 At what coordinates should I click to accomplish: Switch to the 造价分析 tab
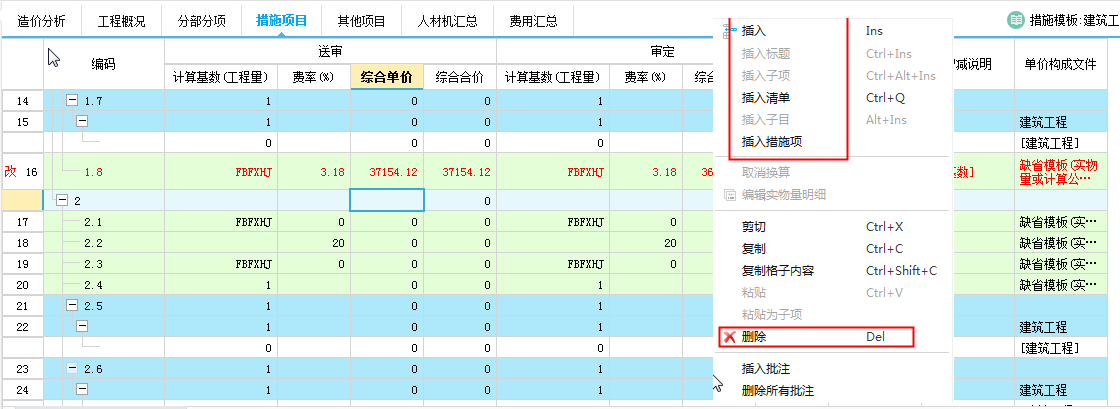coord(41,20)
